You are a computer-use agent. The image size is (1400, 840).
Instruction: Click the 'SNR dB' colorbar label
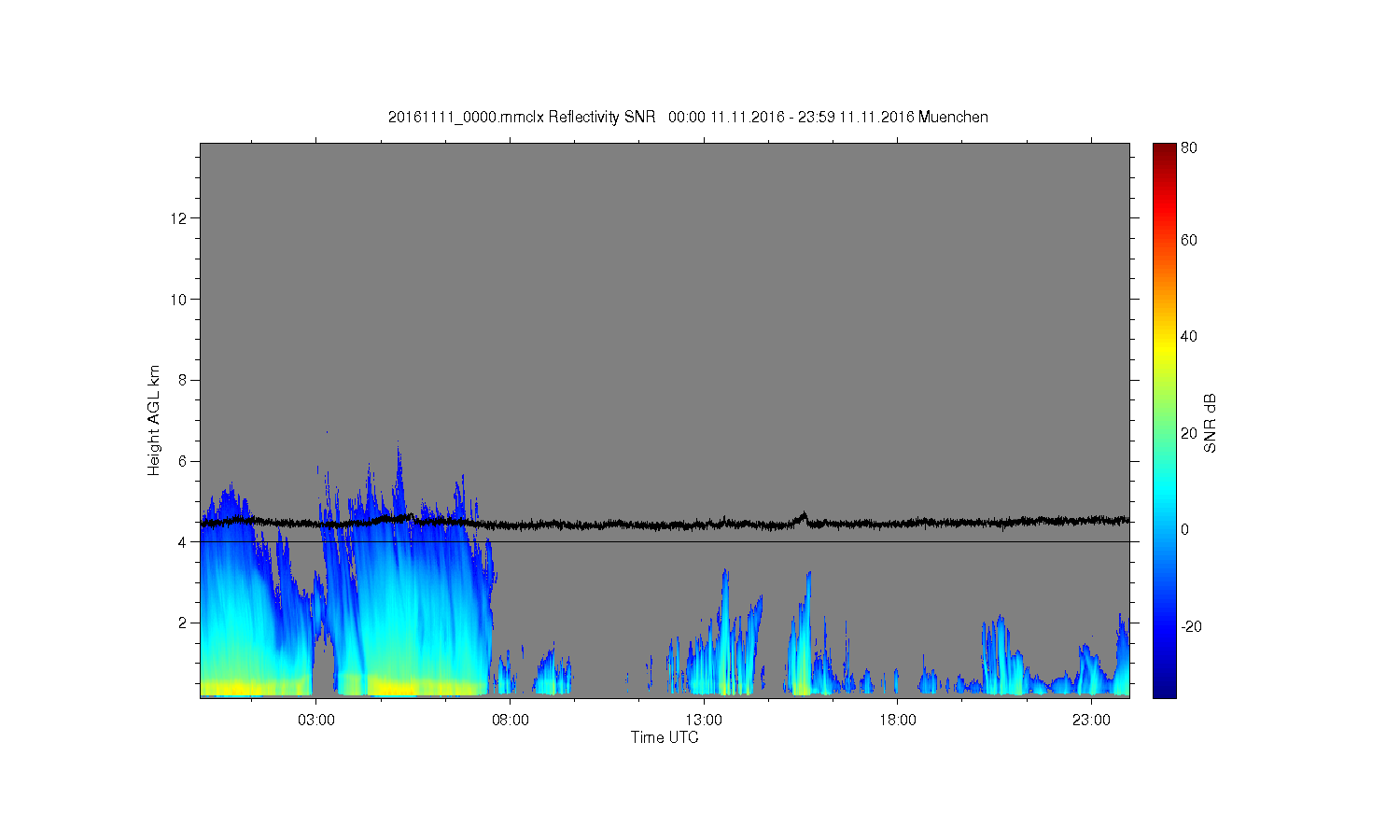1210,423
